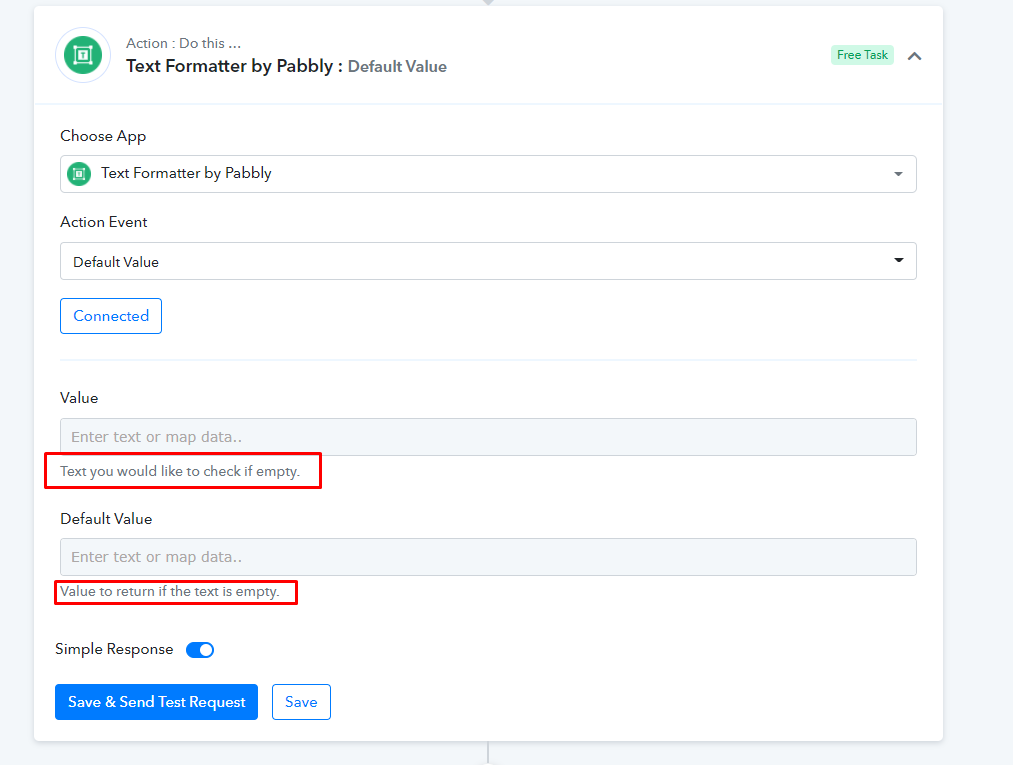Click the Default Value input field
Viewport: 1013px width, 765px height.
click(488, 557)
